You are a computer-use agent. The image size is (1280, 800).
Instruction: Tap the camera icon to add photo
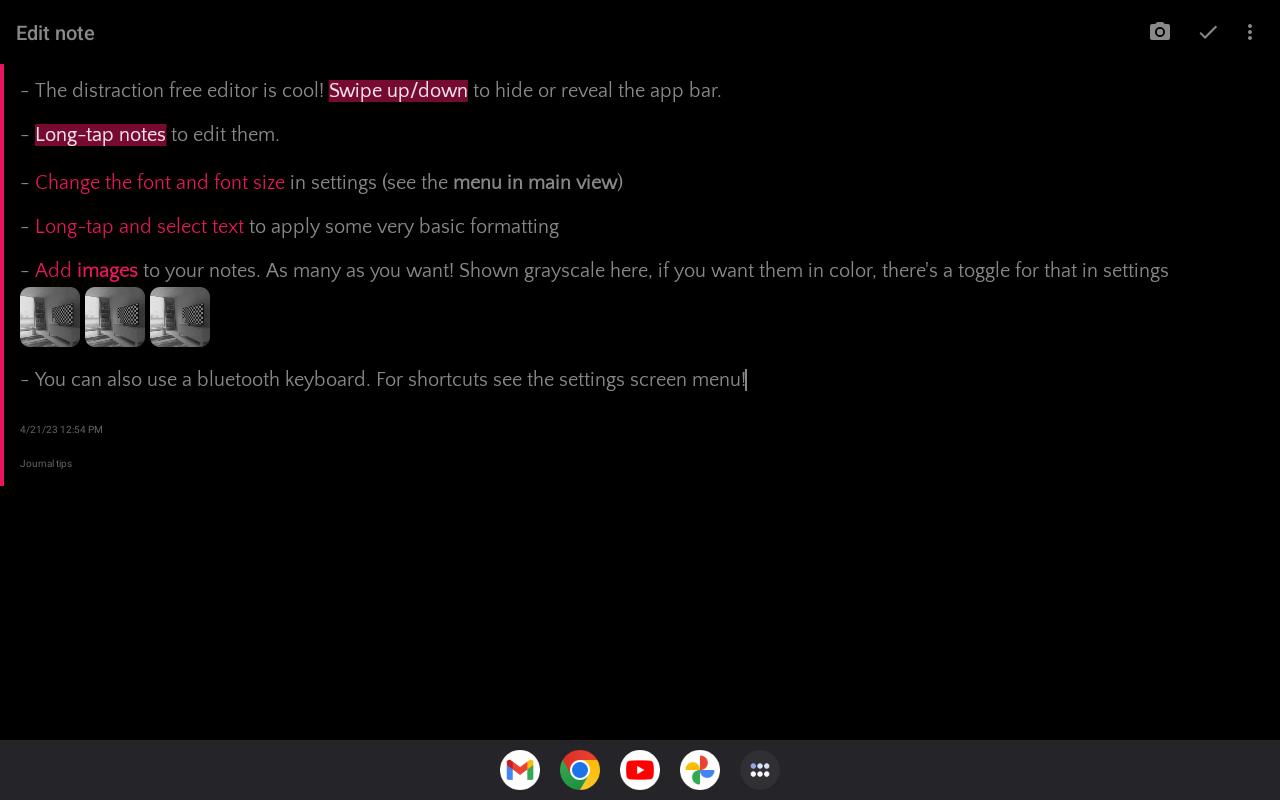(x=1160, y=32)
